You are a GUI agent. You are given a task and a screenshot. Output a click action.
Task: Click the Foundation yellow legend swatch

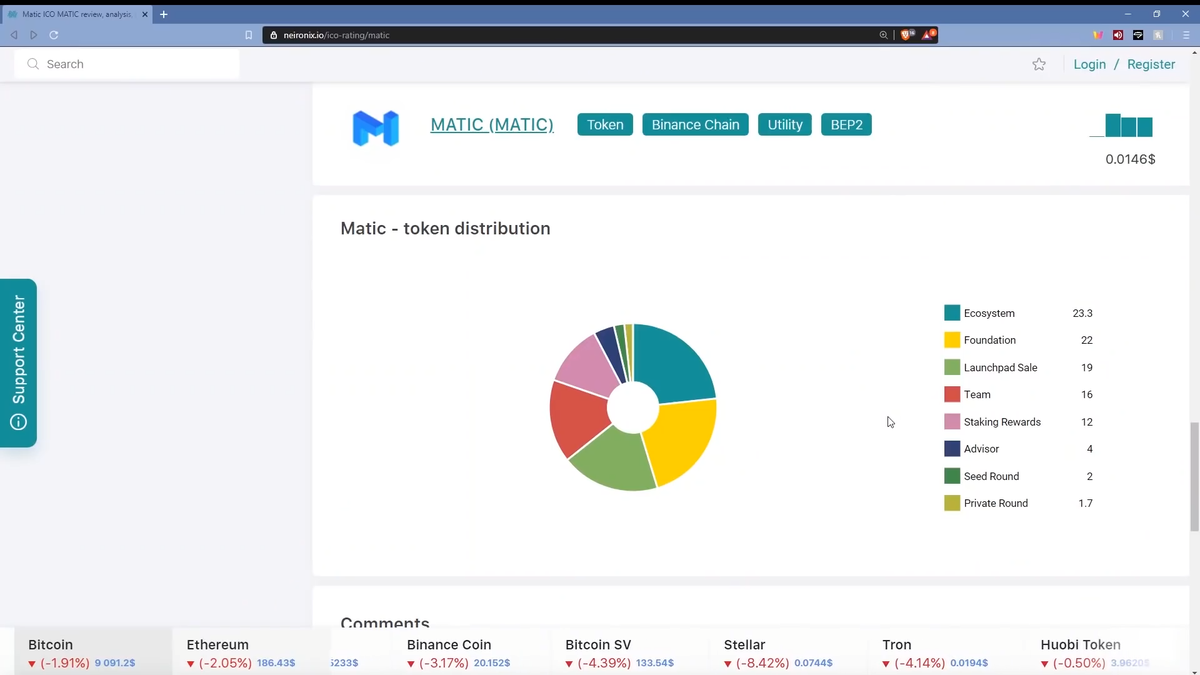click(x=952, y=340)
